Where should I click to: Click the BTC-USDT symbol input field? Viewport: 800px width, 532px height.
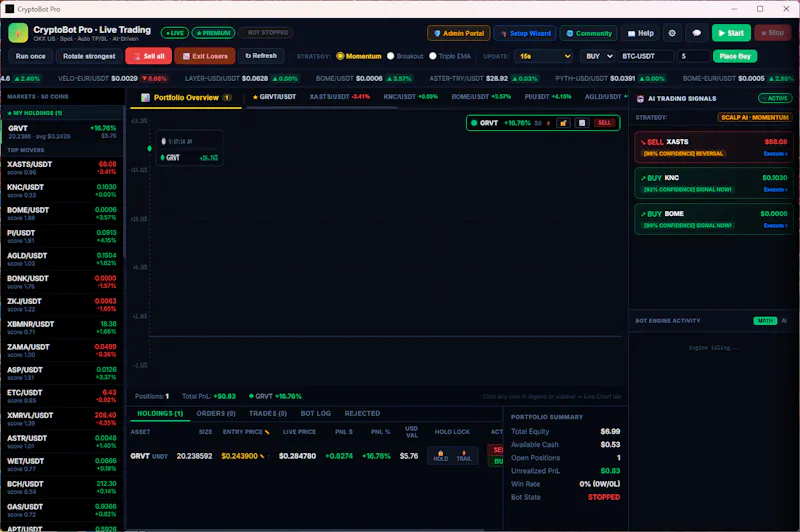point(646,56)
